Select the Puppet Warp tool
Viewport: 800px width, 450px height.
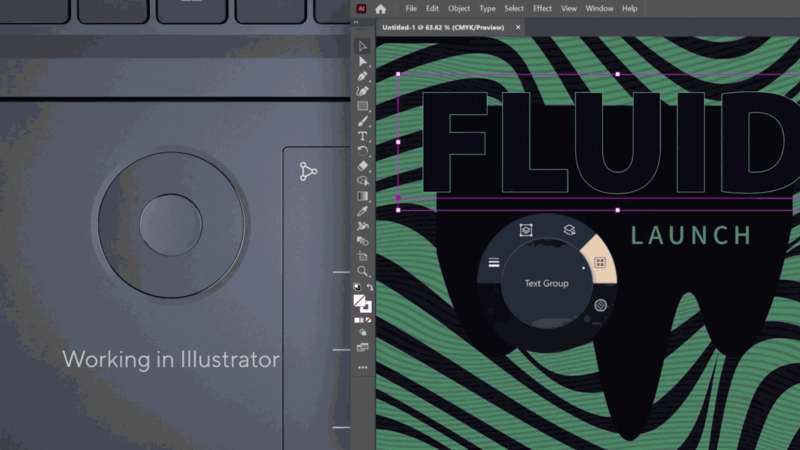[362, 226]
